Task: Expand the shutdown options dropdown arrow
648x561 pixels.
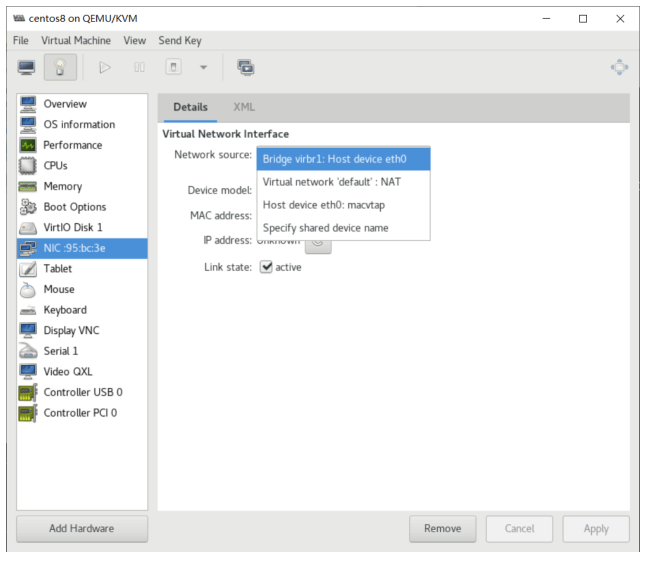Action: point(203,67)
